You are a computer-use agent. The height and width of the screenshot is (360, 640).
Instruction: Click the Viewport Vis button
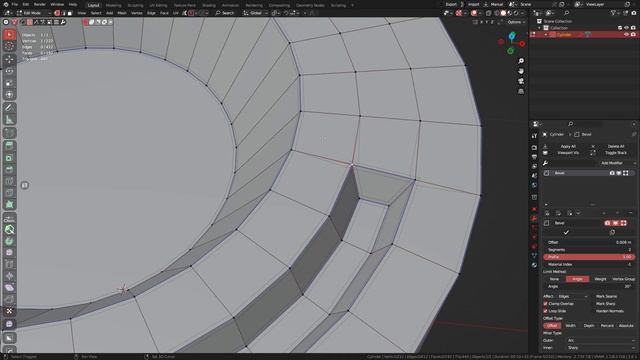pyautogui.click(x=568, y=153)
